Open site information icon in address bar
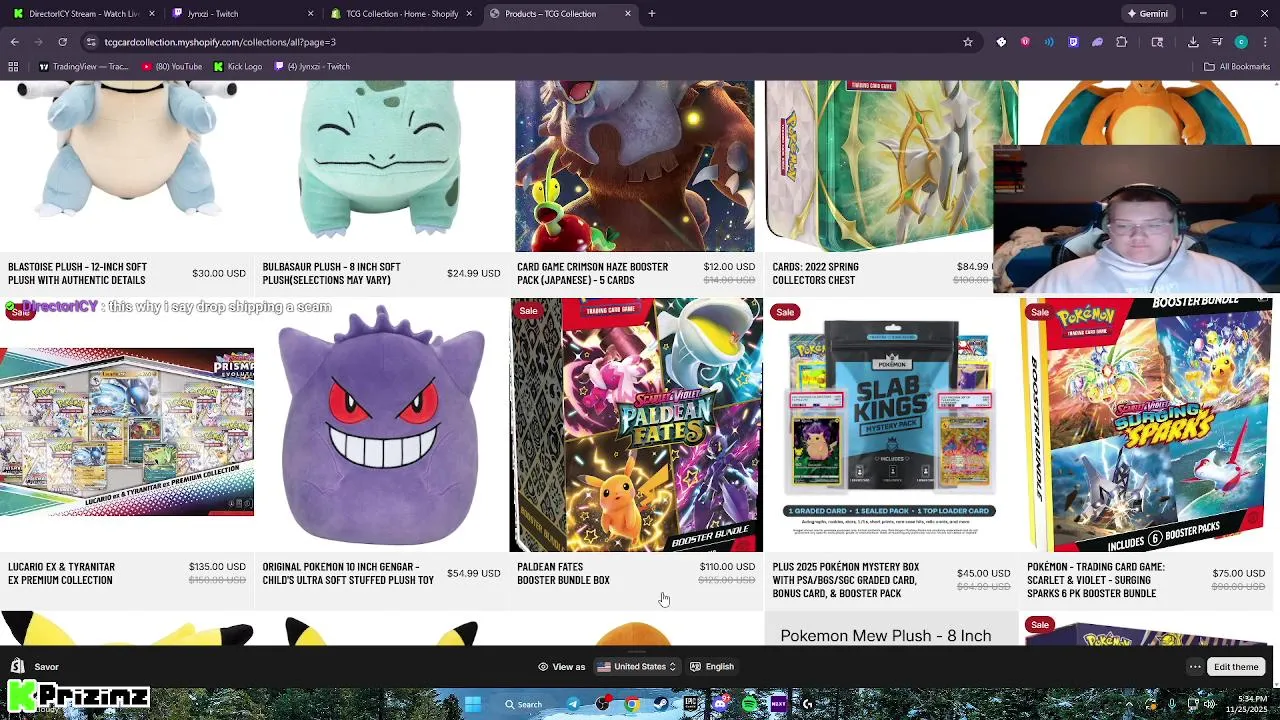This screenshot has height=720, width=1280. [91, 42]
